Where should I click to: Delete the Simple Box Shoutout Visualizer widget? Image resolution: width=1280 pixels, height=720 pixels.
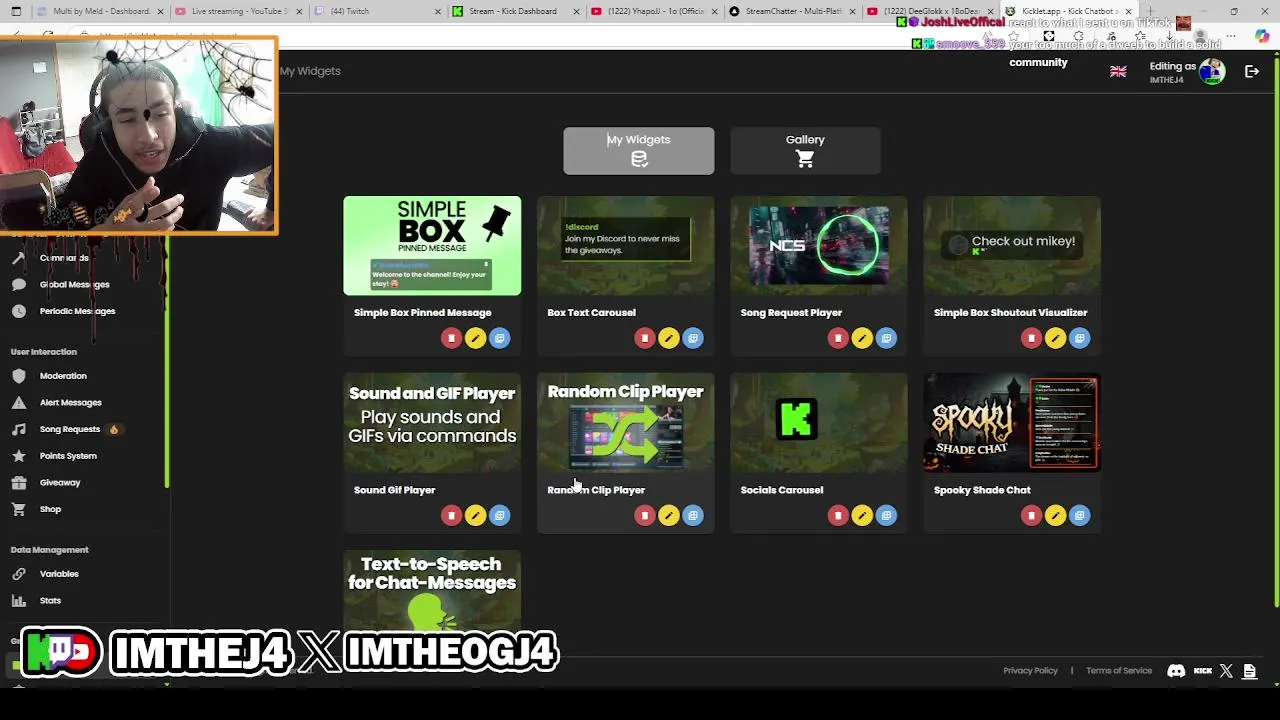click(1031, 338)
